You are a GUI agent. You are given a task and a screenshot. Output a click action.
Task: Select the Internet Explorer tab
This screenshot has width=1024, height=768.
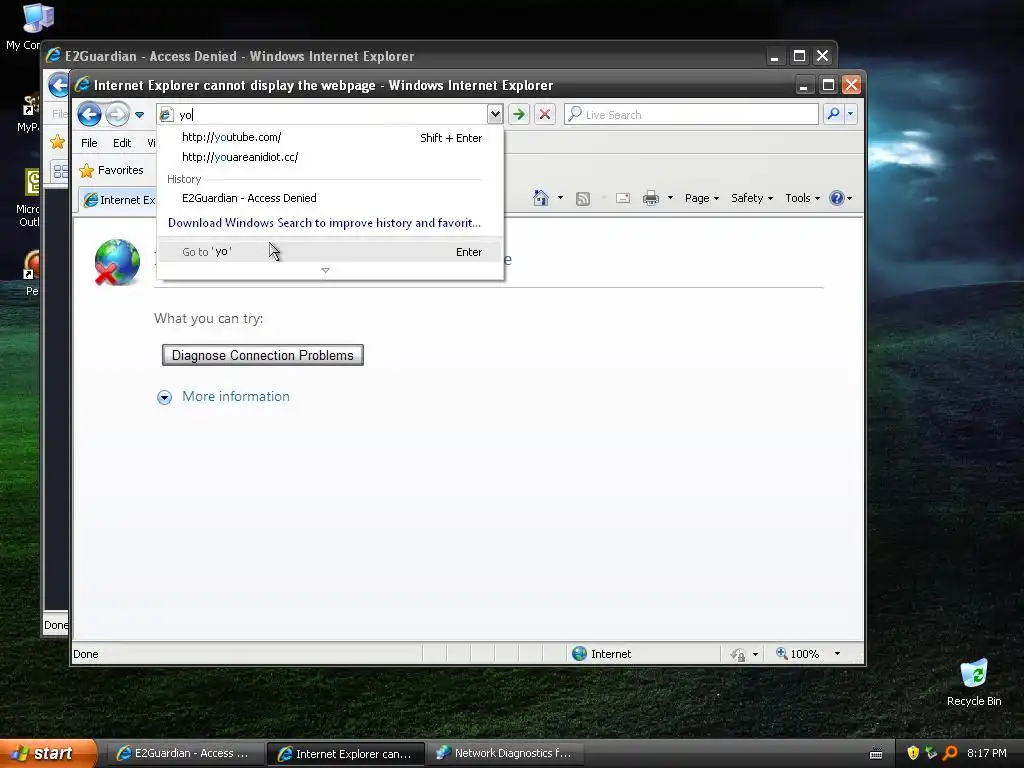(x=119, y=200)
